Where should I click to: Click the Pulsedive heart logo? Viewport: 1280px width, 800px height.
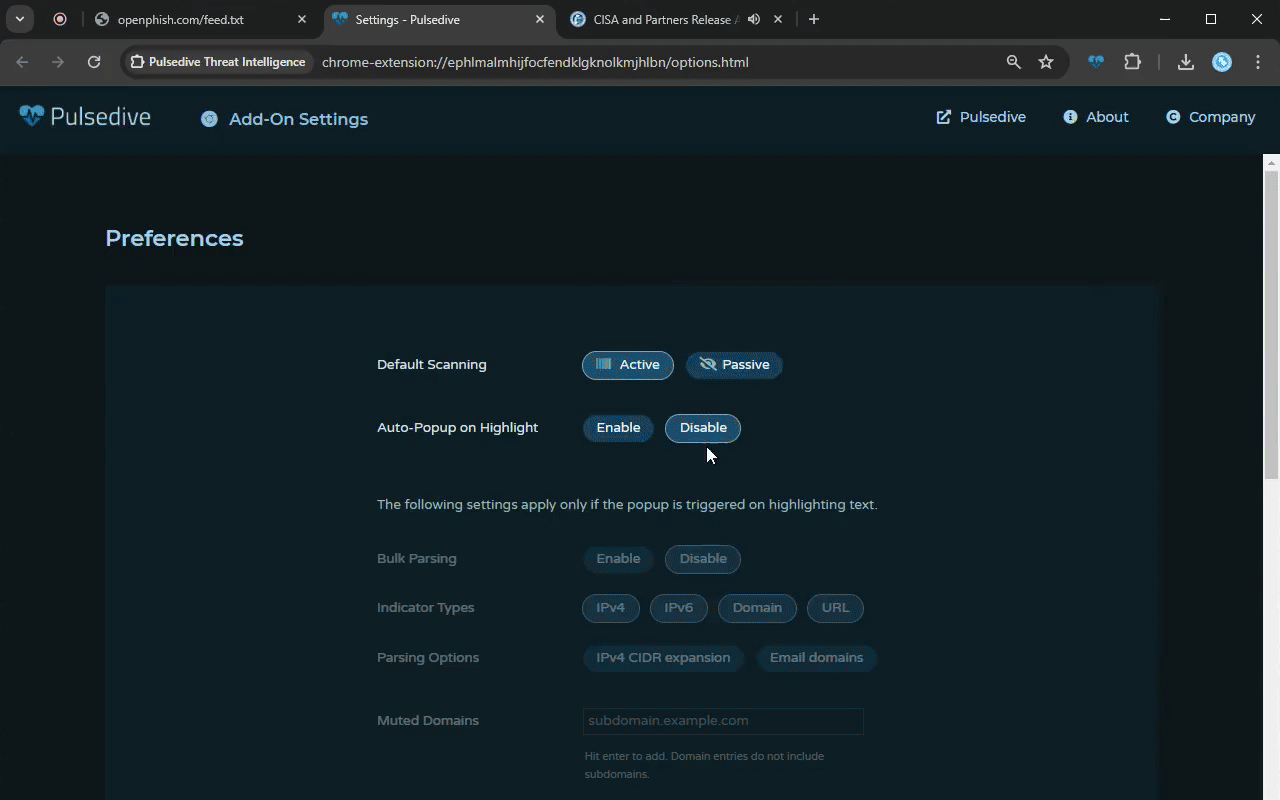32,116
